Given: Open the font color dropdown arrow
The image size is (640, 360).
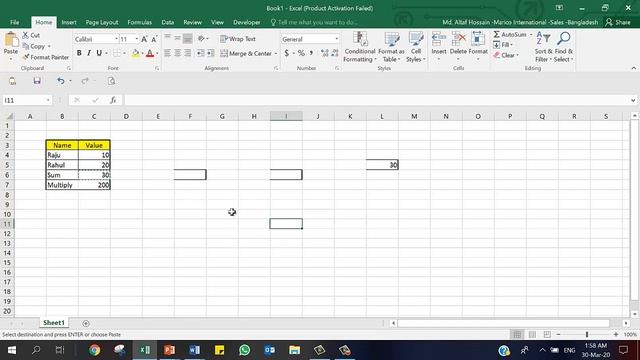Looking at the screenshot, I should pyautogui.click(x=157, y=53).
